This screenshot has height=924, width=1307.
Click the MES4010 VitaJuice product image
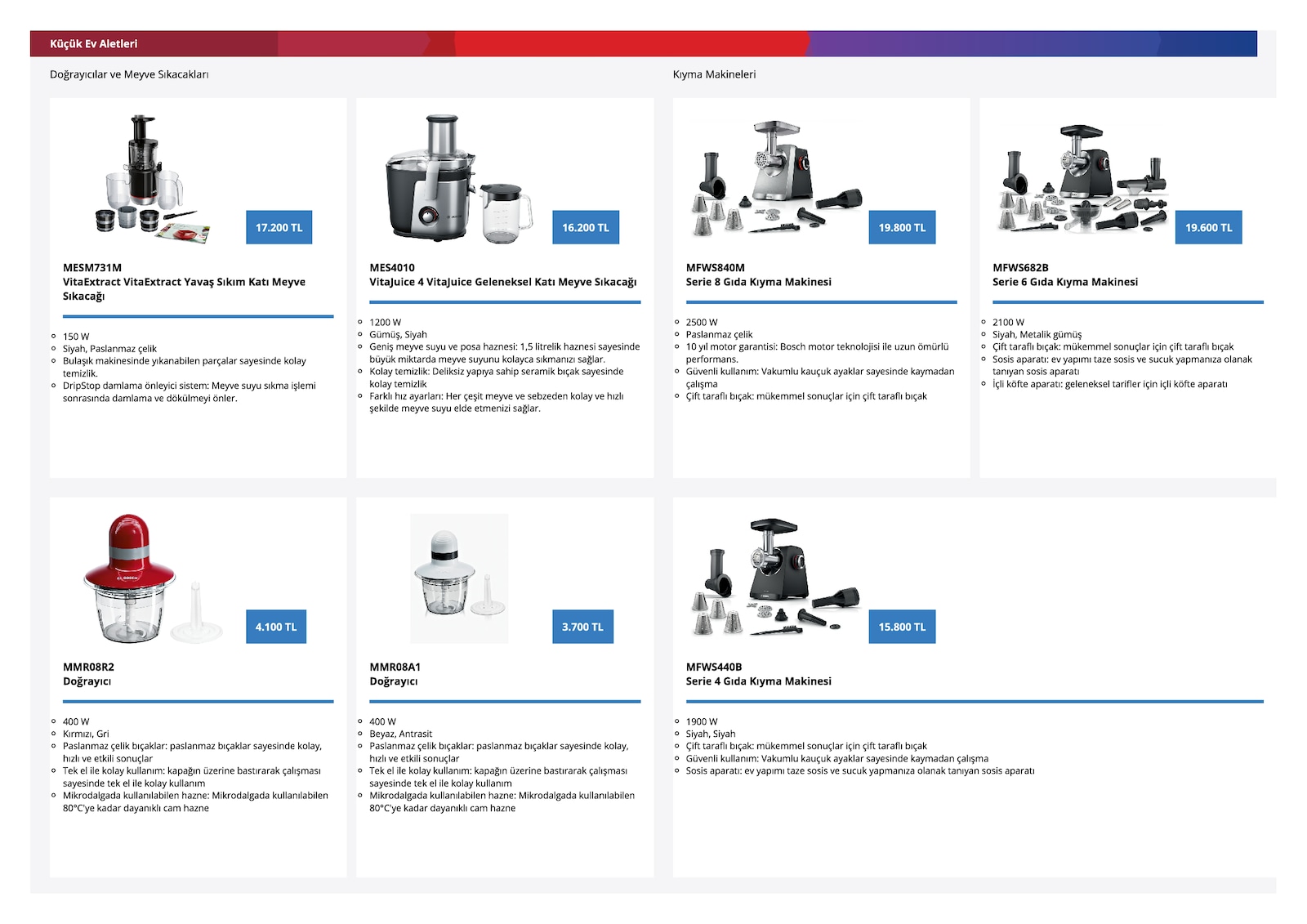click(458, 178)
